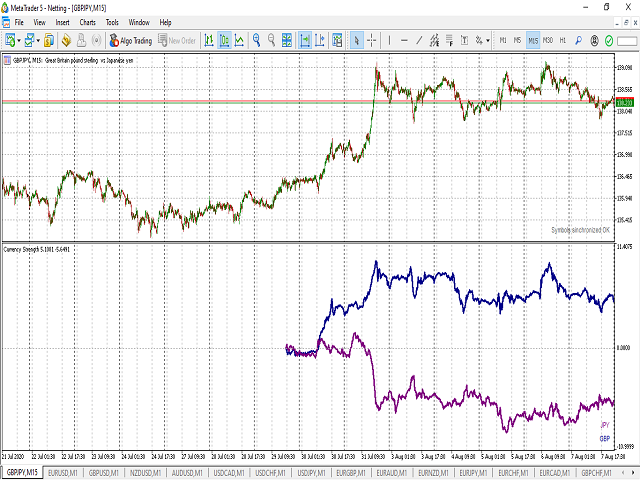Click the tile windows grid icon
This screenshot has width=640, height=480.
tap(289, 41)
